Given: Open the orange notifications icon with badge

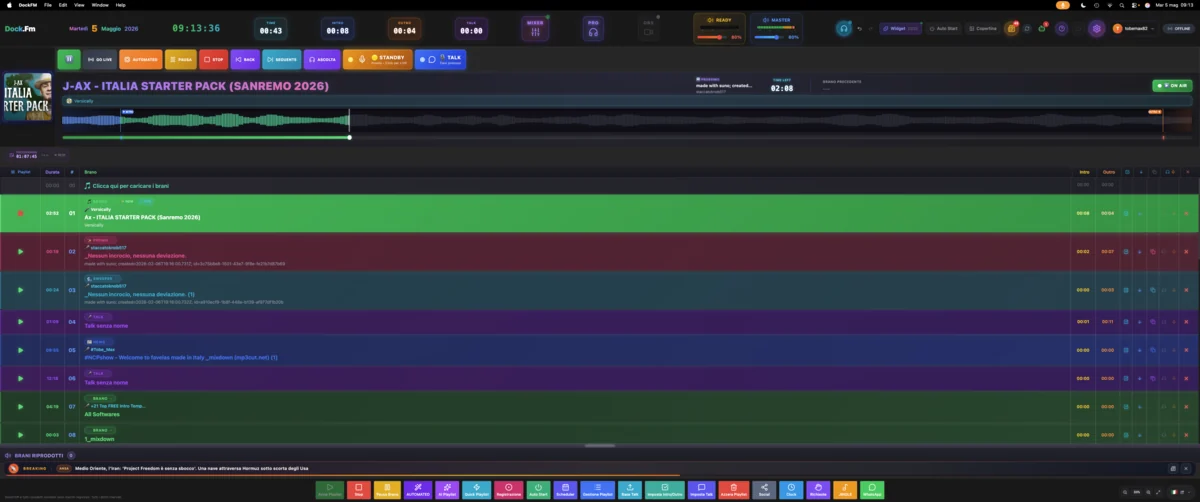Looking at the screenshot, I should [1011, 28].
